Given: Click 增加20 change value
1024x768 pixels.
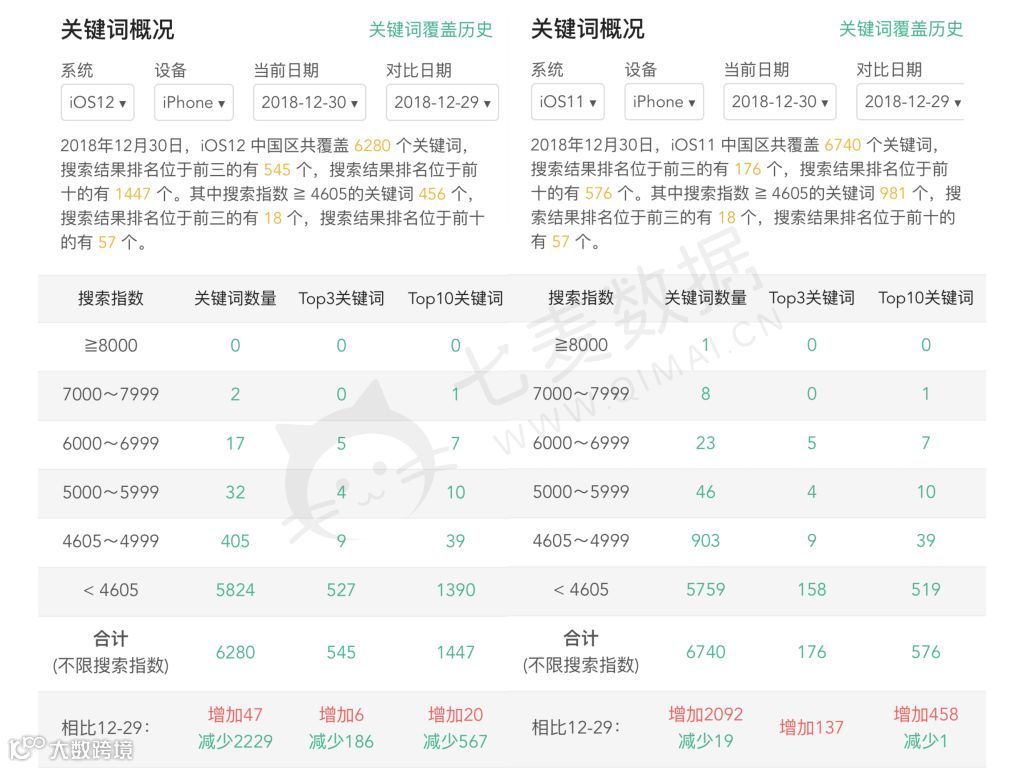Looking at the screenshot, I should click(x=455, y=715).
